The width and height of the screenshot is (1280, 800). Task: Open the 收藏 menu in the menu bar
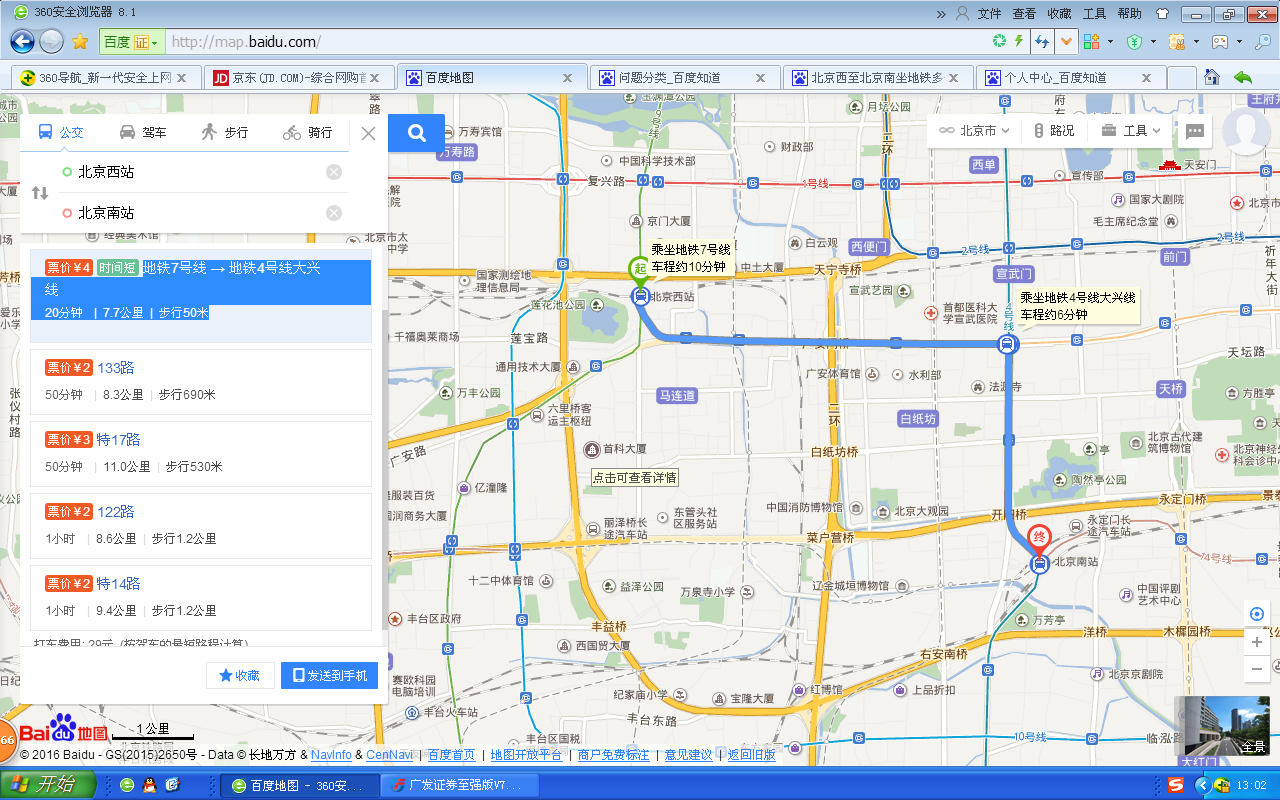coord(1059,14)
